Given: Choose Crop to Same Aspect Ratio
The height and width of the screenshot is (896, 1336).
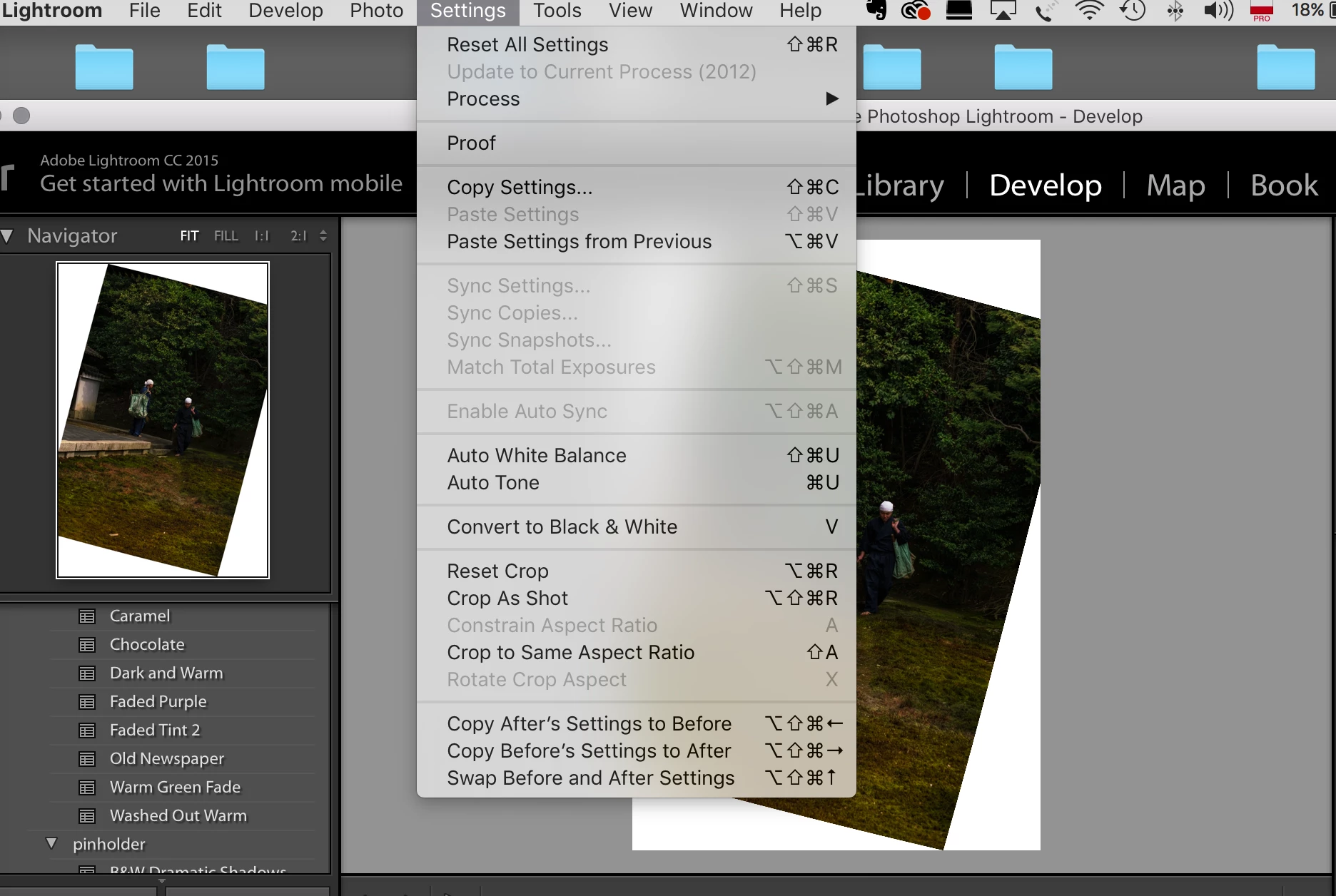Looking at the screenshot, I should (637, 653).
